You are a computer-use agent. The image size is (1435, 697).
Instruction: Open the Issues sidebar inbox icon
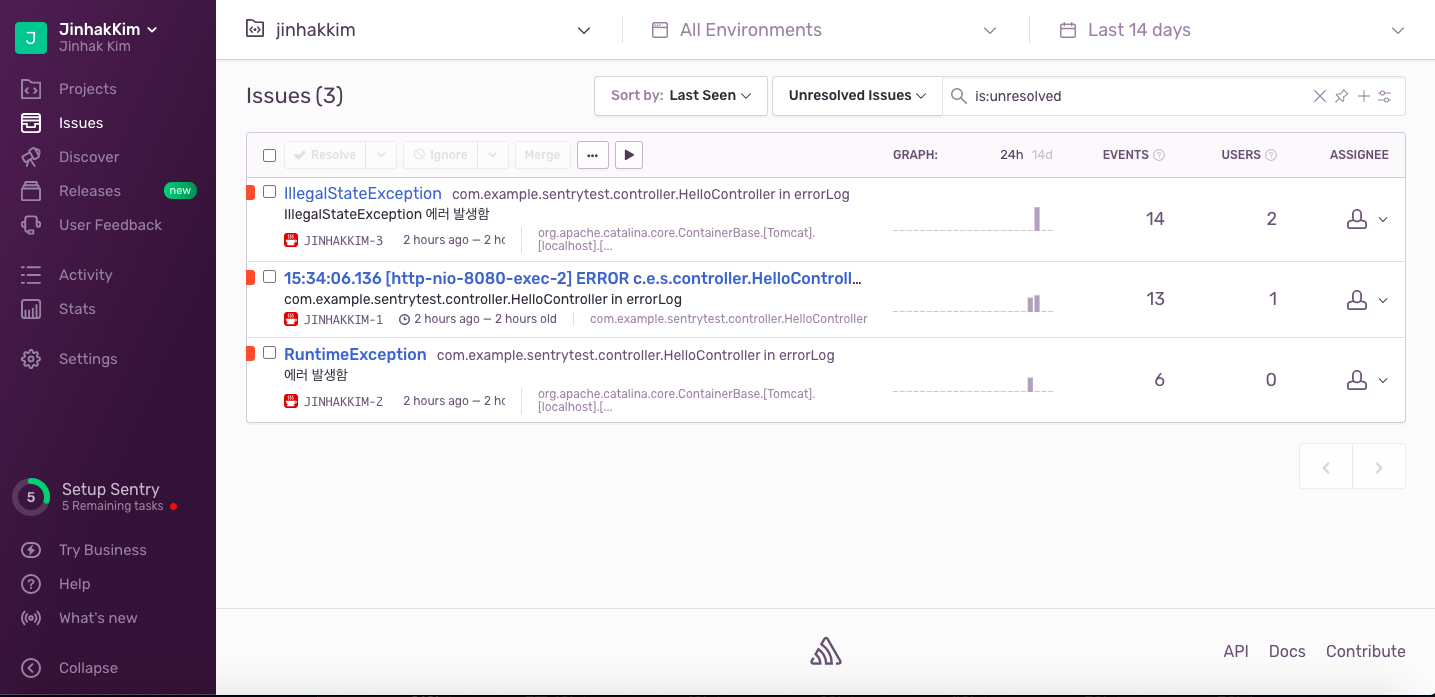31,123
